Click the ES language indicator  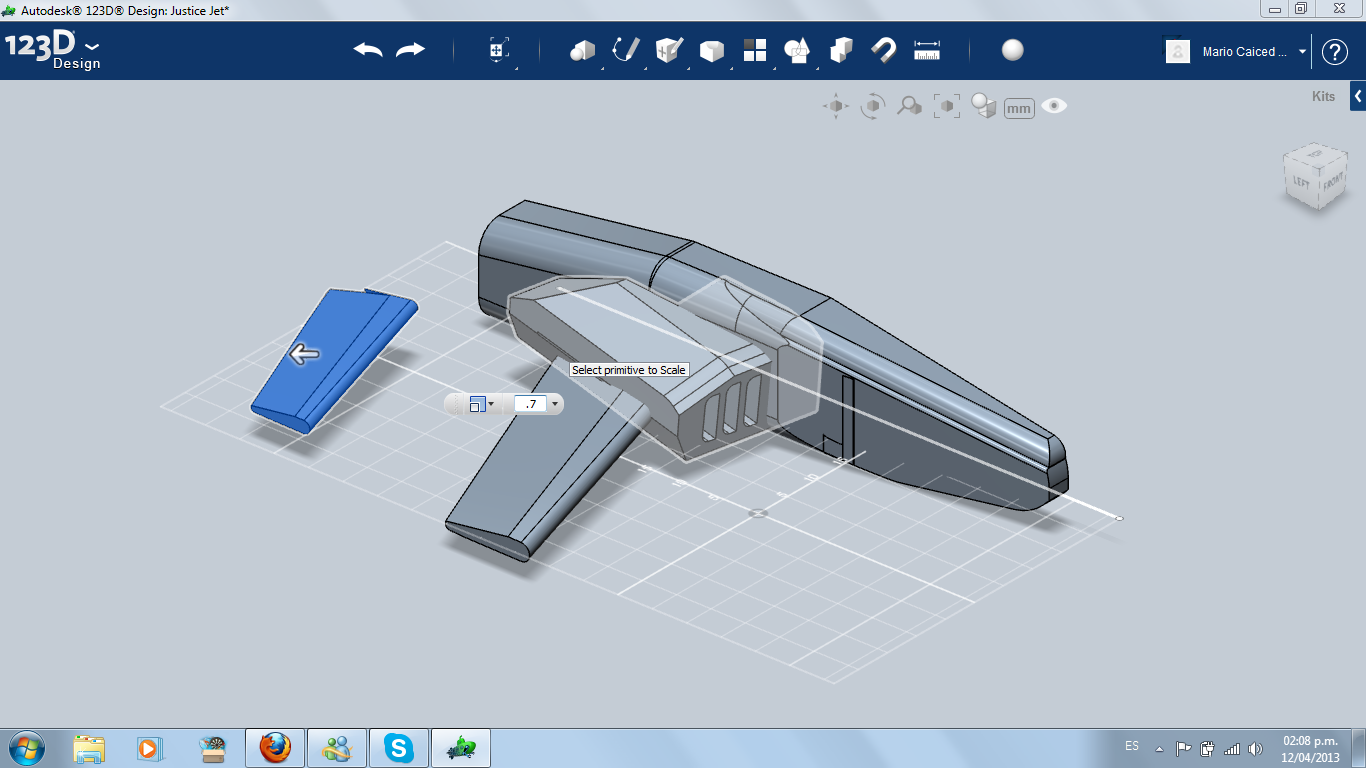pos(1132,746)
